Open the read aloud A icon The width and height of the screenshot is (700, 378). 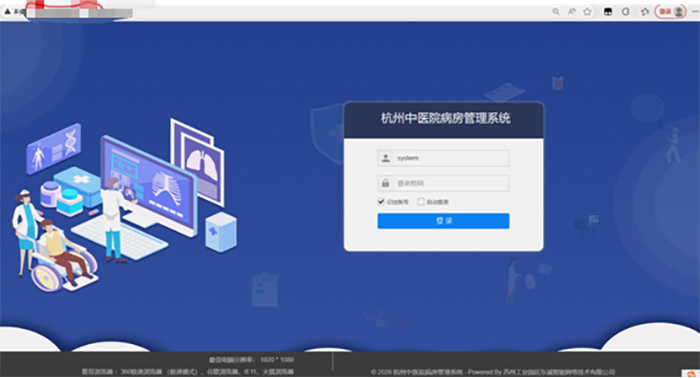[571, 12]
